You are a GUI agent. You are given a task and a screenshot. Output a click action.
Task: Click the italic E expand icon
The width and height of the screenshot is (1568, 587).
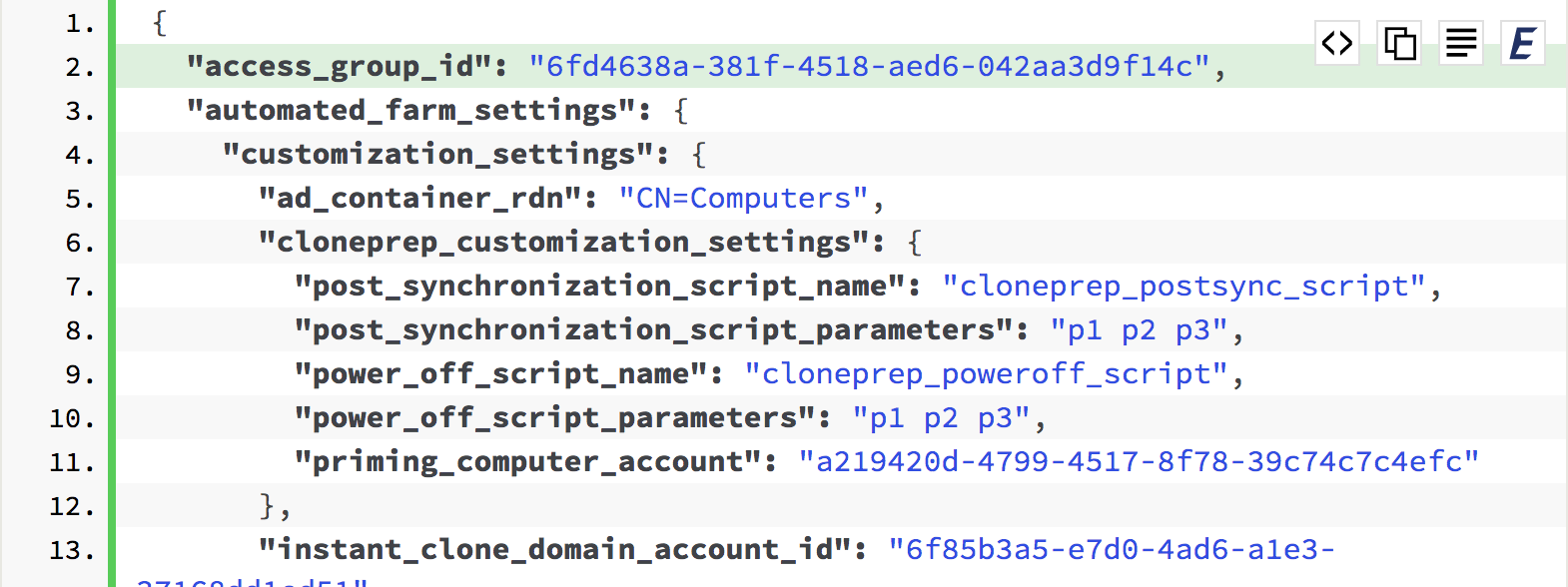click(1523, 43)
